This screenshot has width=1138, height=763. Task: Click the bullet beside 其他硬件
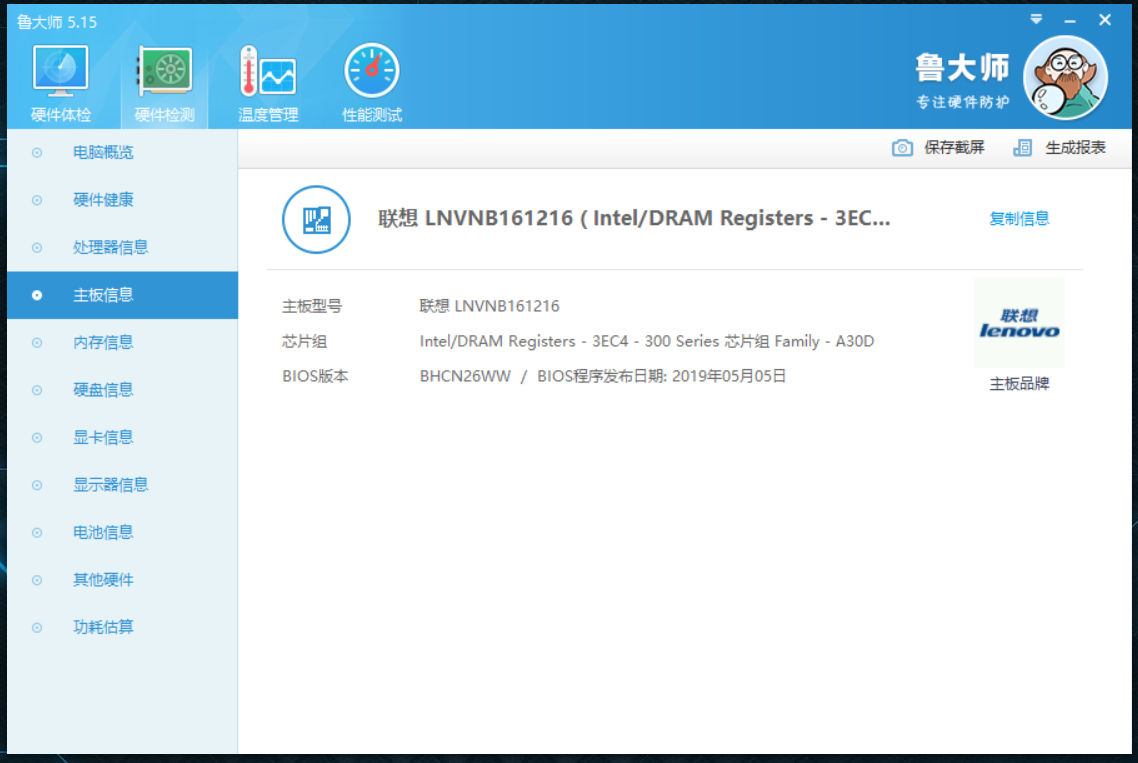(x=37, y=580)
